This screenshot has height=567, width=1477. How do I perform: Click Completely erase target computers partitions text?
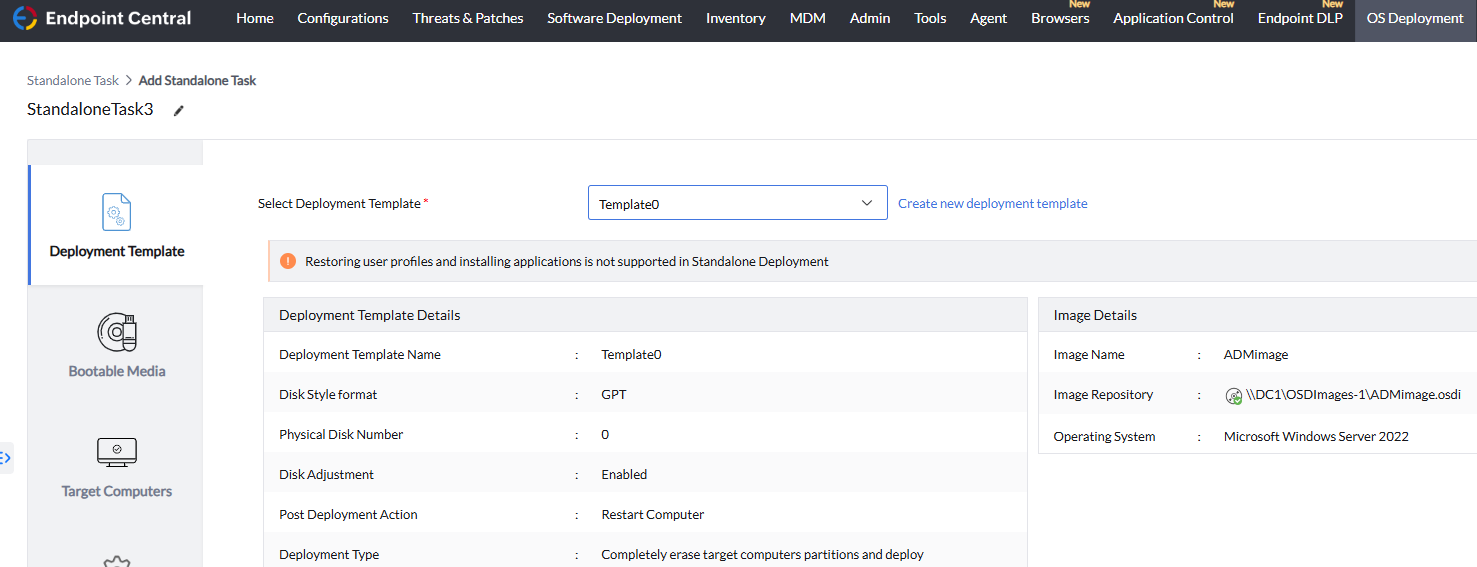(x=763, y=554)
